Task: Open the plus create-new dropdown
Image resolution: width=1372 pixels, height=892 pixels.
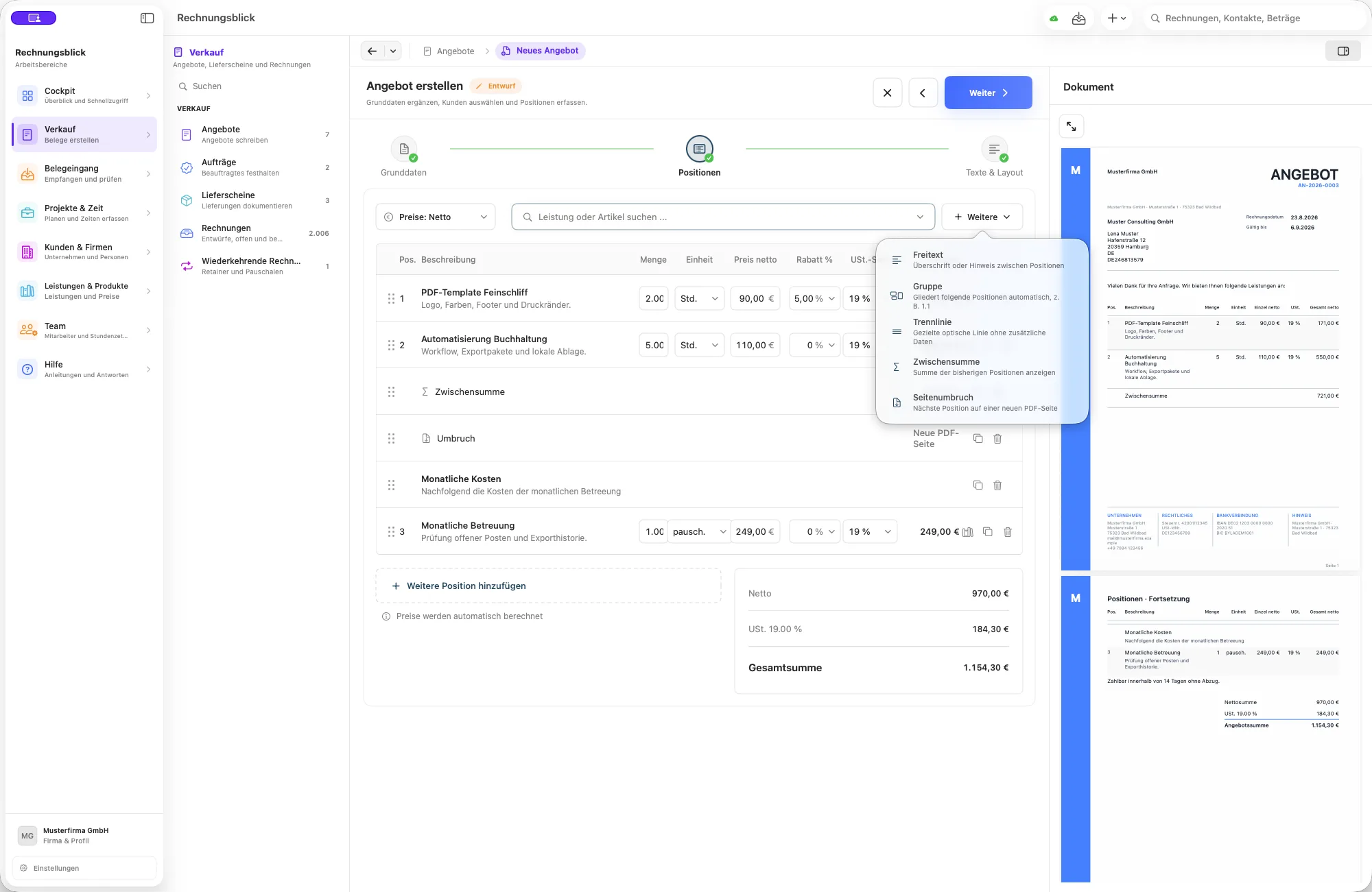Action: tap(1117, 19)
